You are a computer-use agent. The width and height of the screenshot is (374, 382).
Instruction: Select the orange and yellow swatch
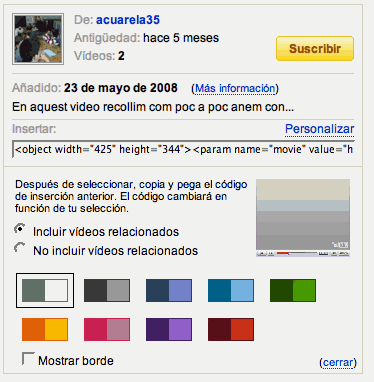tap(45, 329)
